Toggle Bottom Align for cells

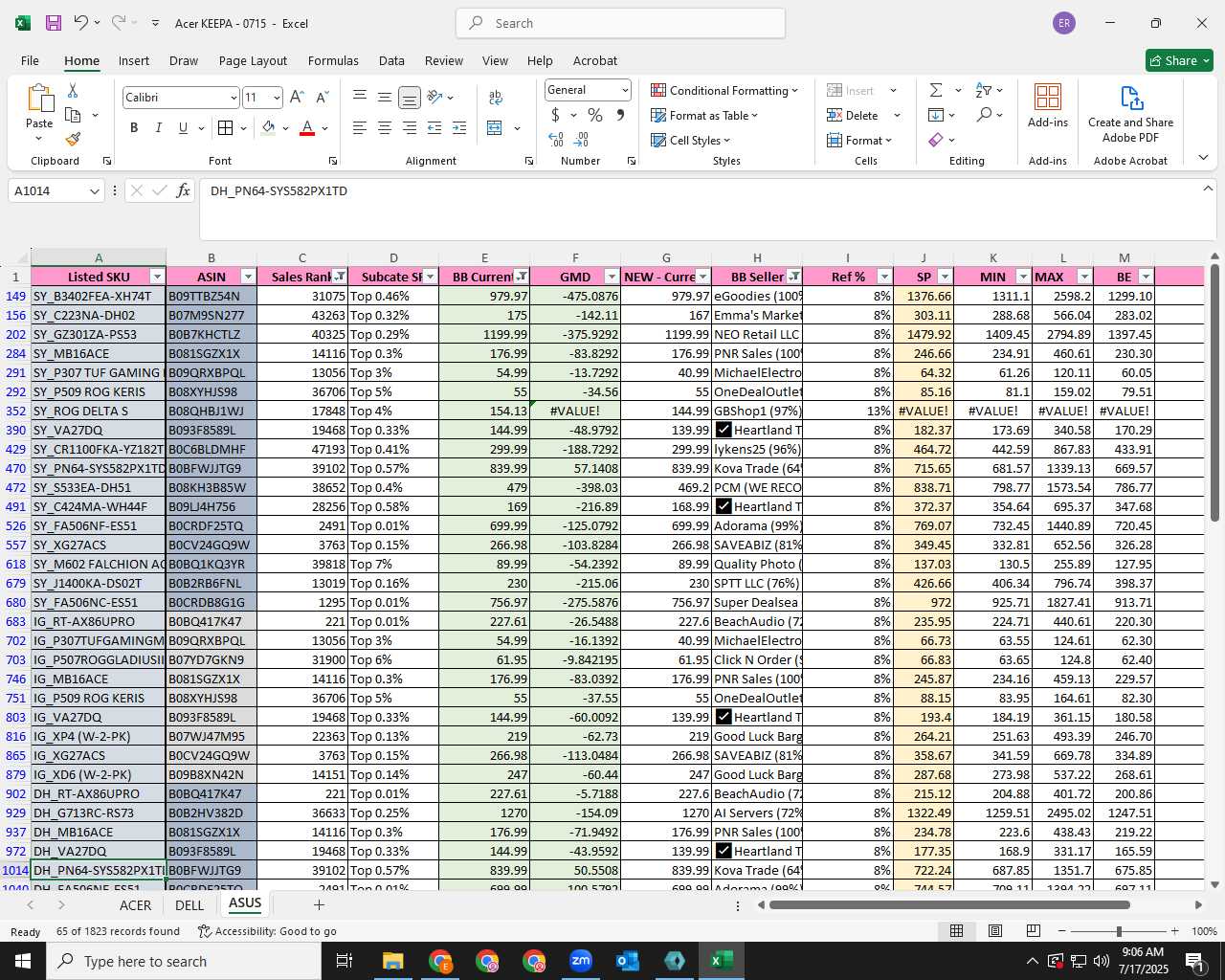(410, 97)
